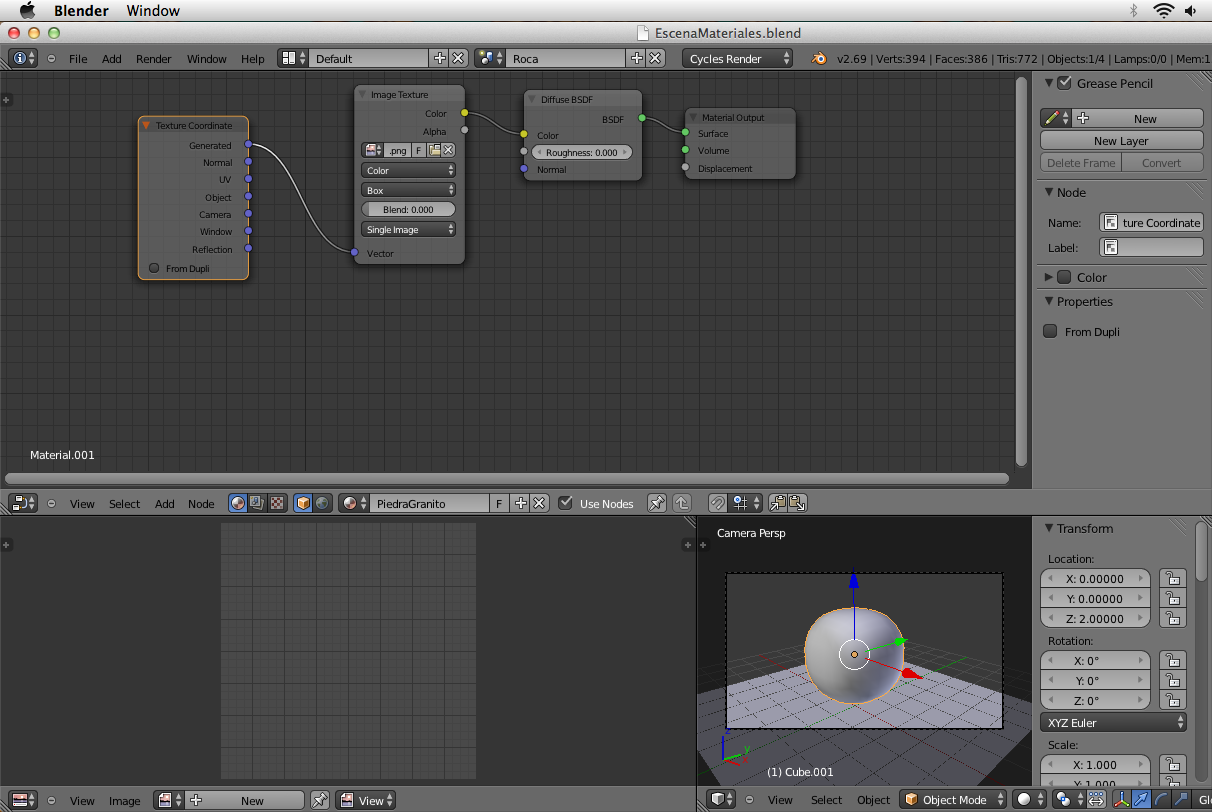The height and width of the screenshot is (812, 1212).
Task: Click New Layer button
Action: click(1121, 141)
